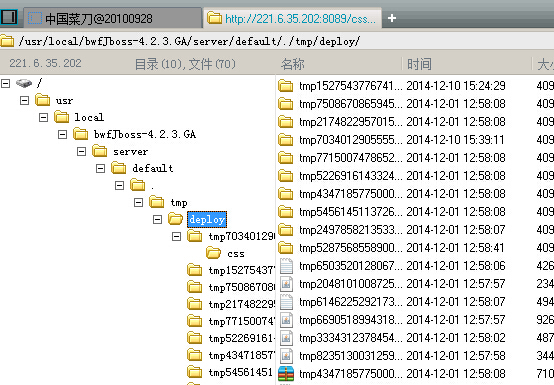Viewport: 554px width, 385px height.
Task: Open a new tab with plus button
Action: click(392, 18)
